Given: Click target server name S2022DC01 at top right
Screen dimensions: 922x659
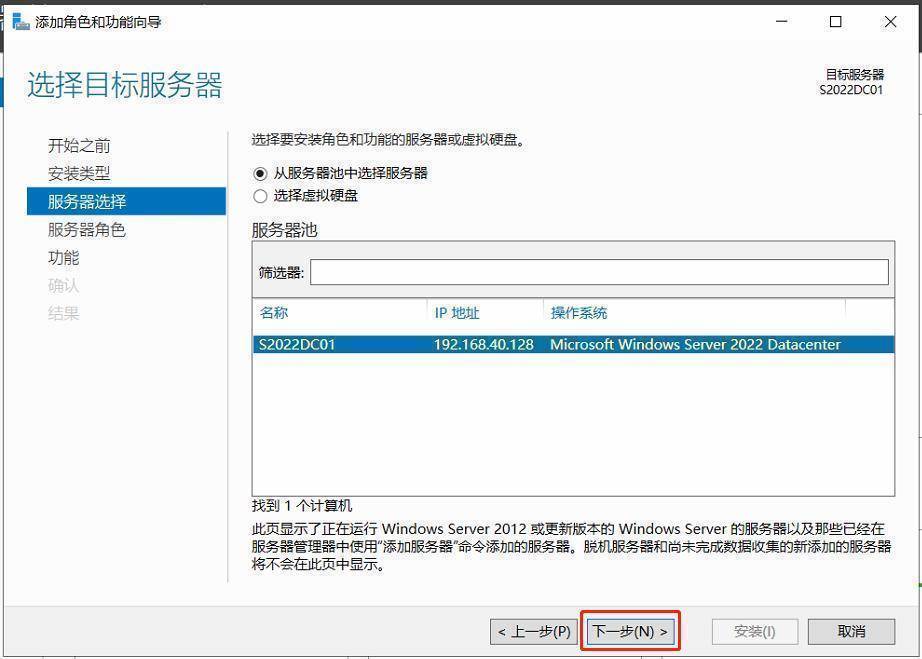Looking at the screenshot, I should (x=851, y=90).
